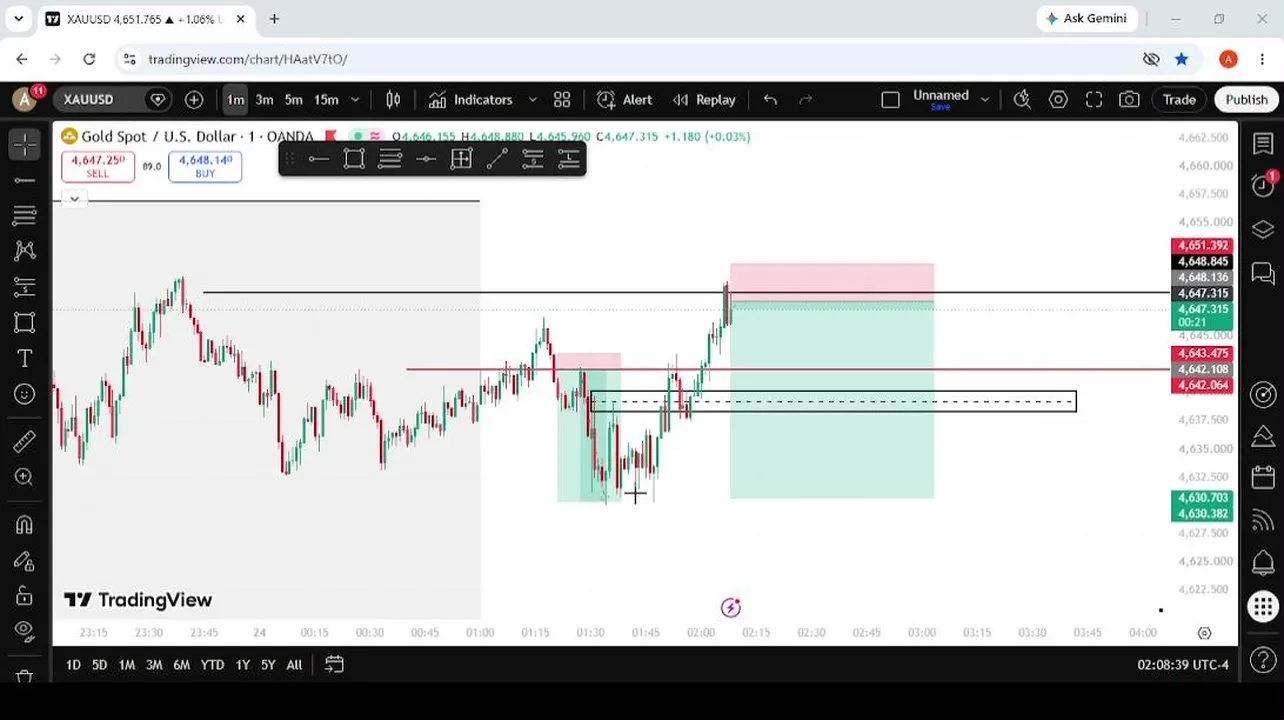
Task: Undo the last chart action
Action: pos(770,99)
